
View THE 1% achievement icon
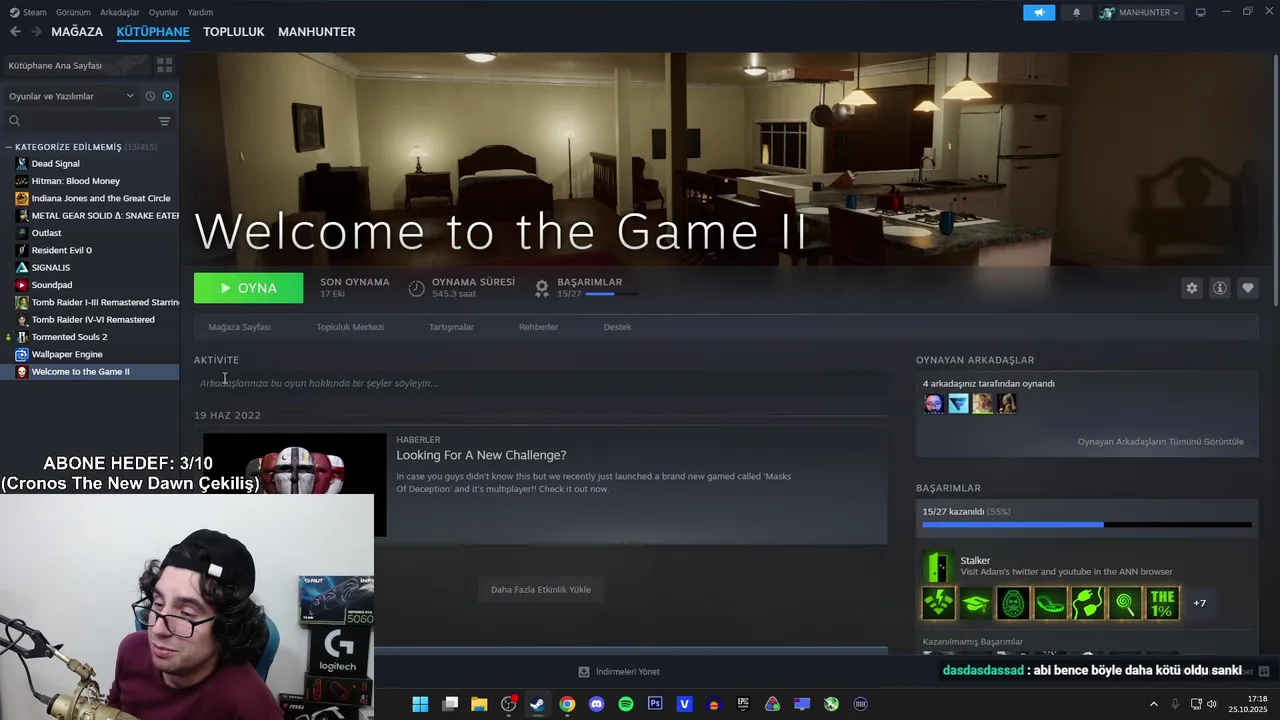pyautogui.click(x=1163, y=603)
